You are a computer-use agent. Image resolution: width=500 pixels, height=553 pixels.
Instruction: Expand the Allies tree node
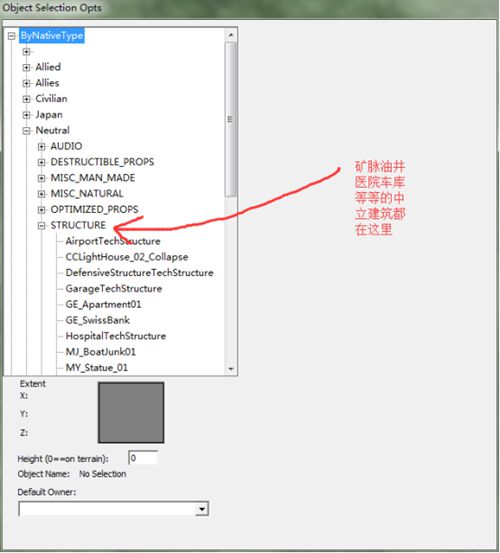pyautogui.click(x=26, y=83)
